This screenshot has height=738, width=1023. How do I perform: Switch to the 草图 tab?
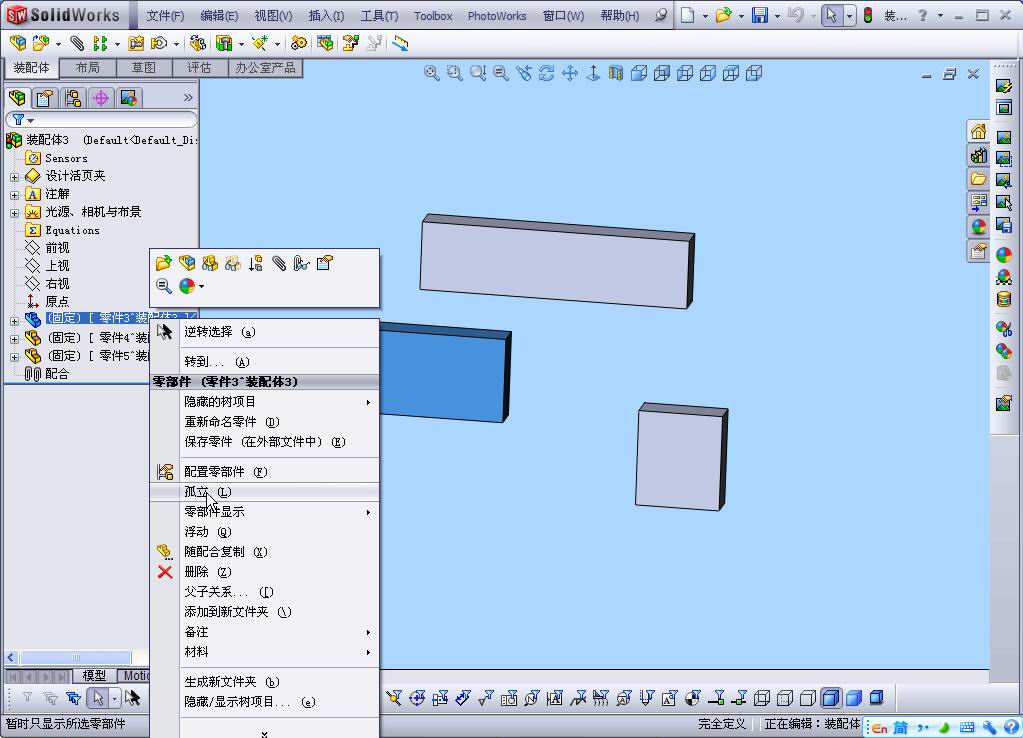[144, 68]
